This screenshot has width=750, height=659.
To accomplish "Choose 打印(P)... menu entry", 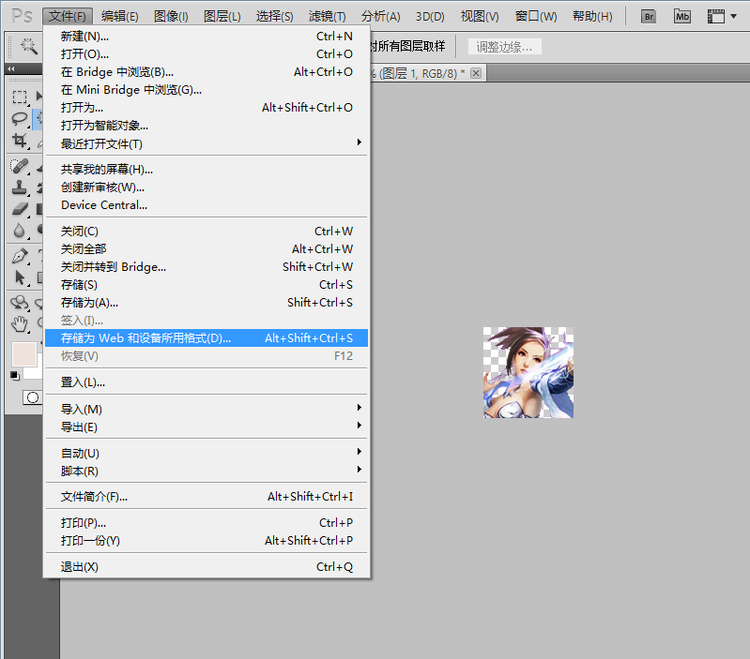I will coord(206,523).
